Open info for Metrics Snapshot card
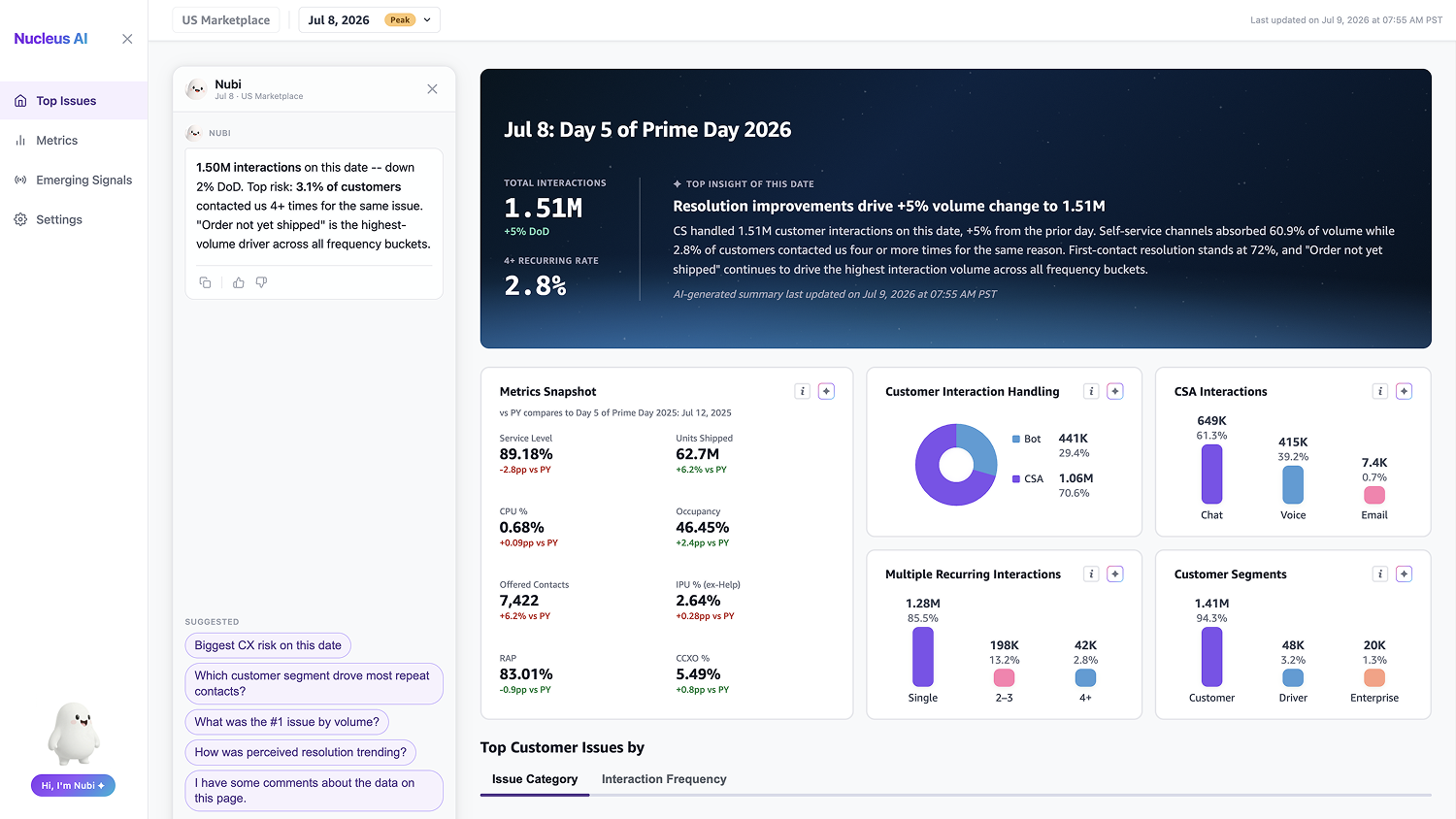The height and width of the screenshot is (819, 1456). [x=802, y=391]
